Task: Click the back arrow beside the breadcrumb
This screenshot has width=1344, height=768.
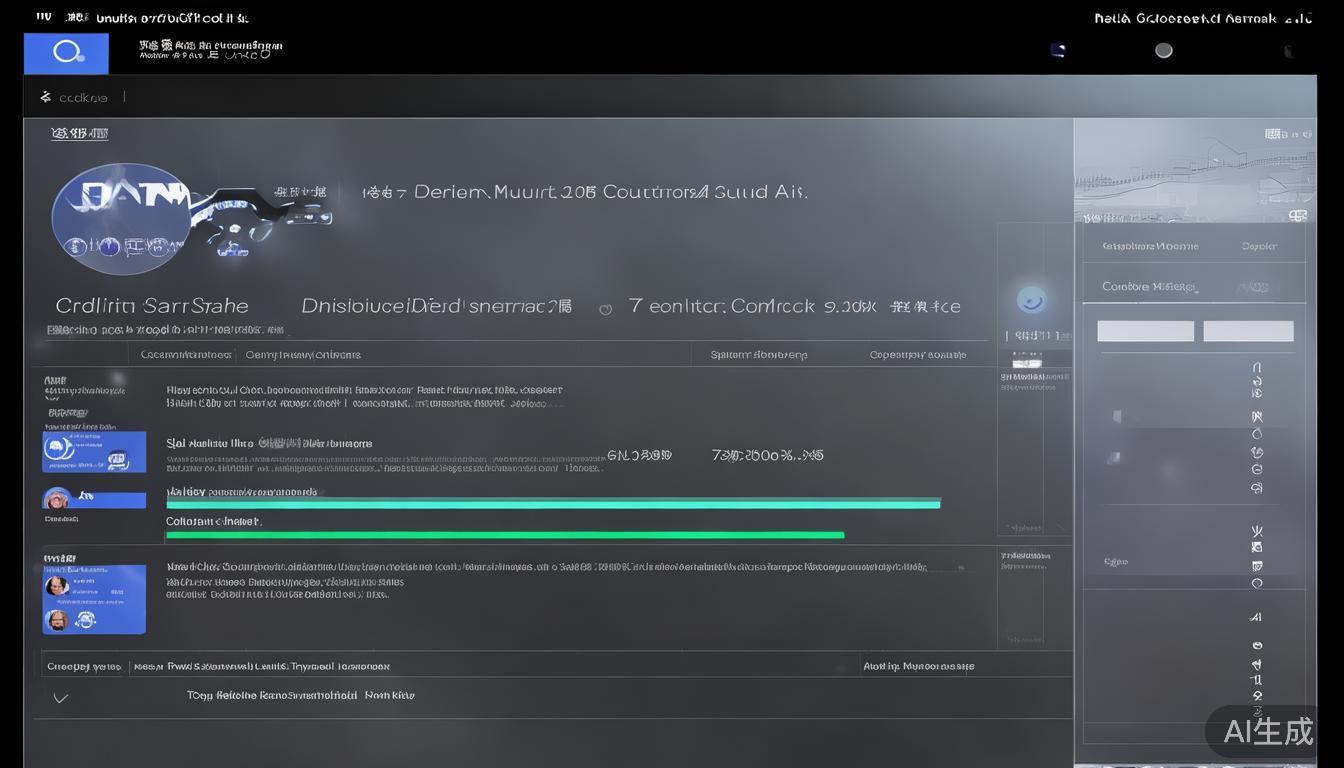Action: [x=44, y=96]
